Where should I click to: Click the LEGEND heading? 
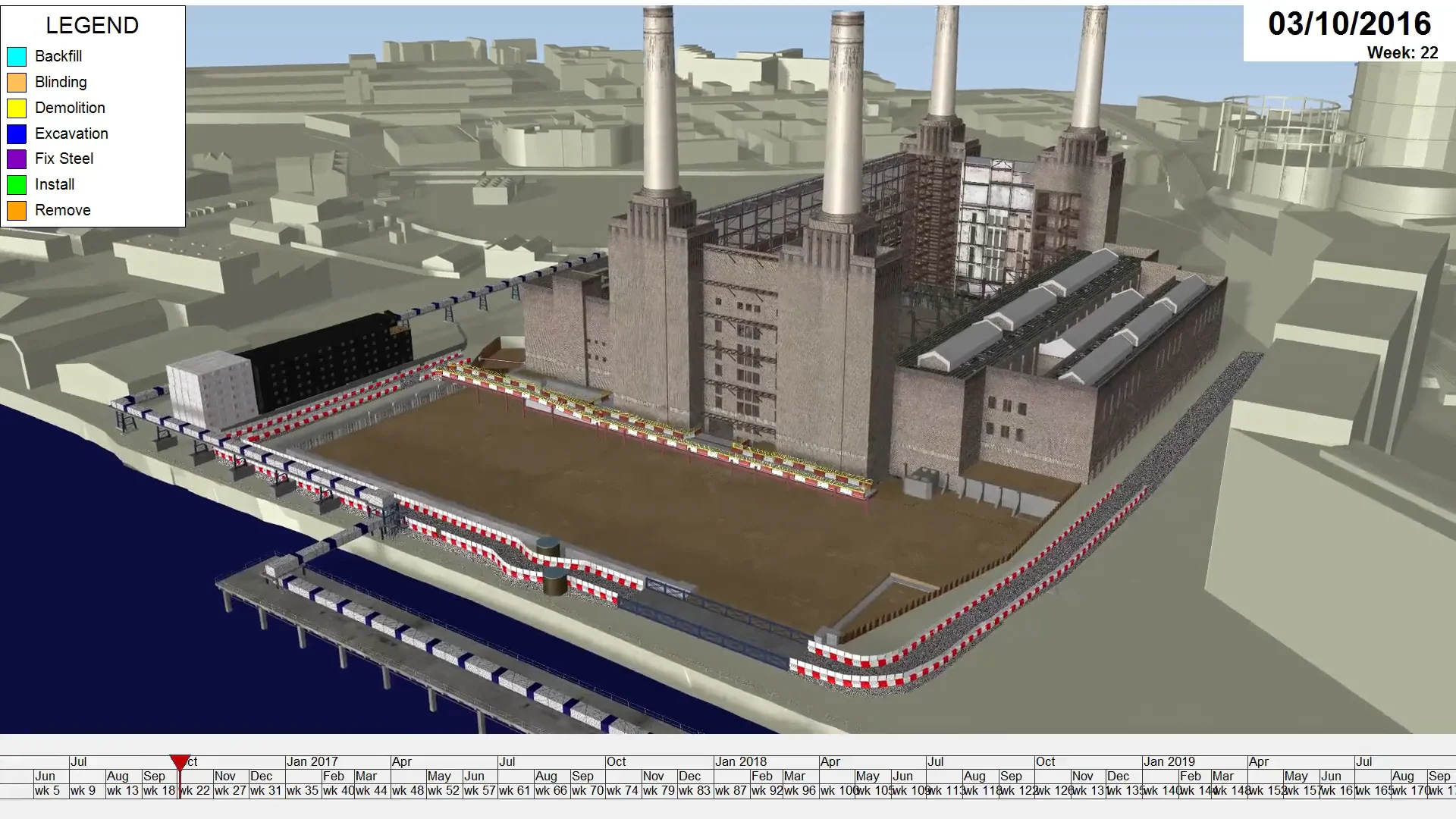pos(93,25)
